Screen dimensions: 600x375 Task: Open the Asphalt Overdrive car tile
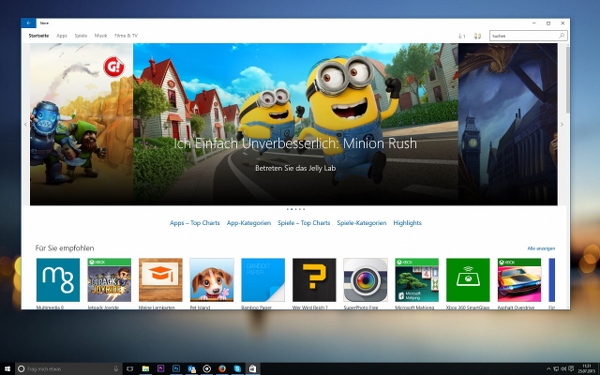tap(519, 280)
